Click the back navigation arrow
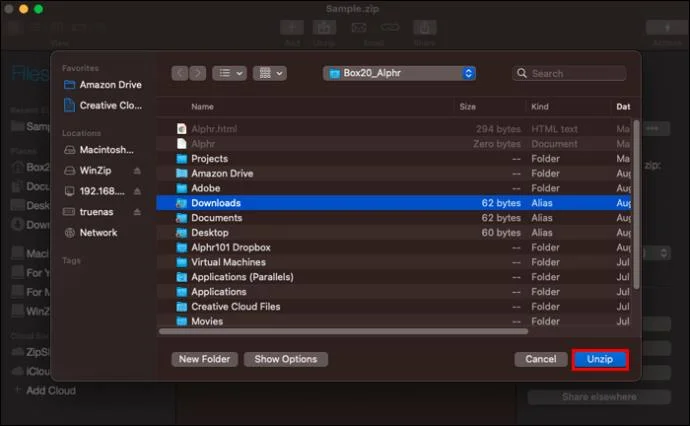Viewport: 690px width, 426px height. (180, 73)
